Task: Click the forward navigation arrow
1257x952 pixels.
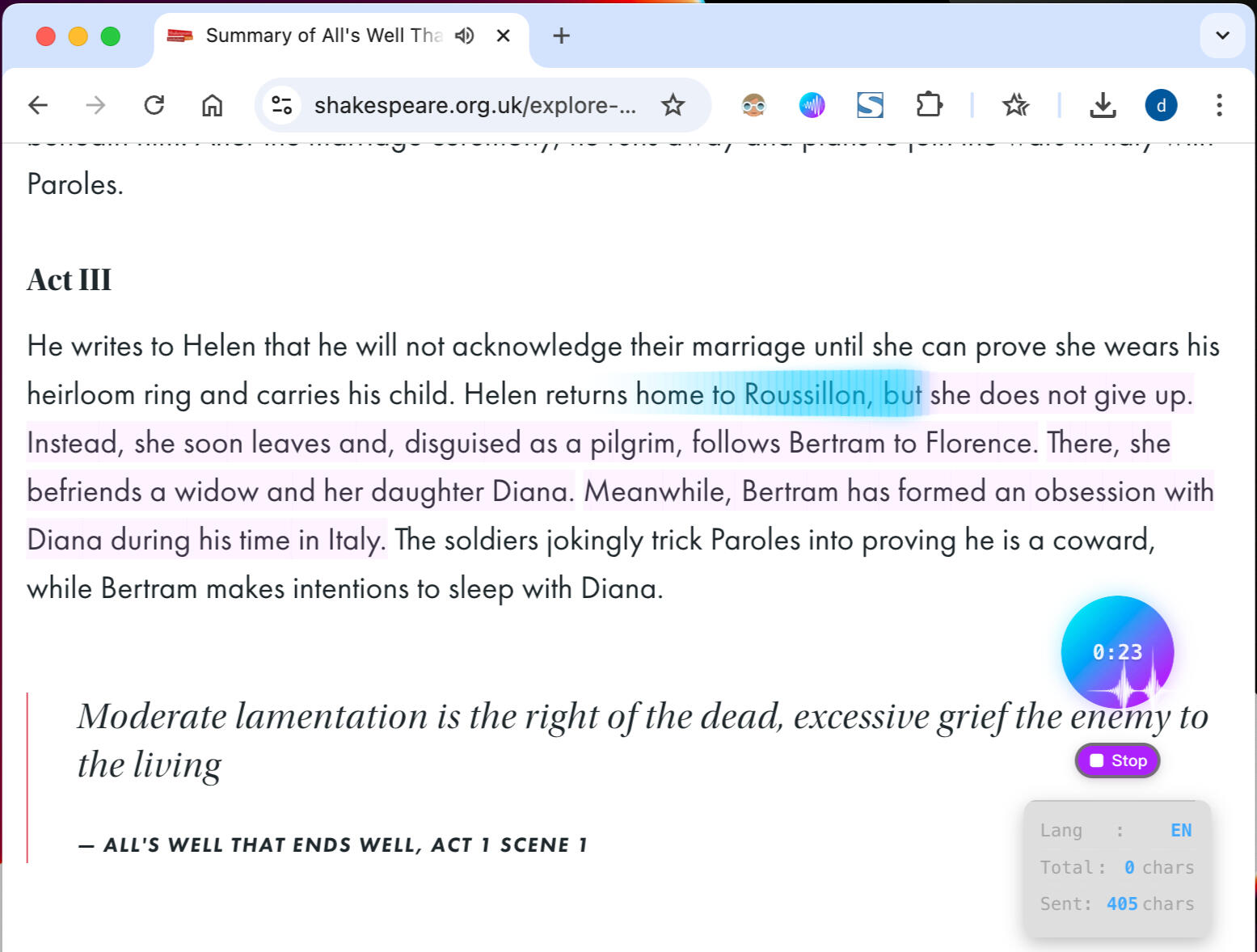Action: (x=95, y=105)
